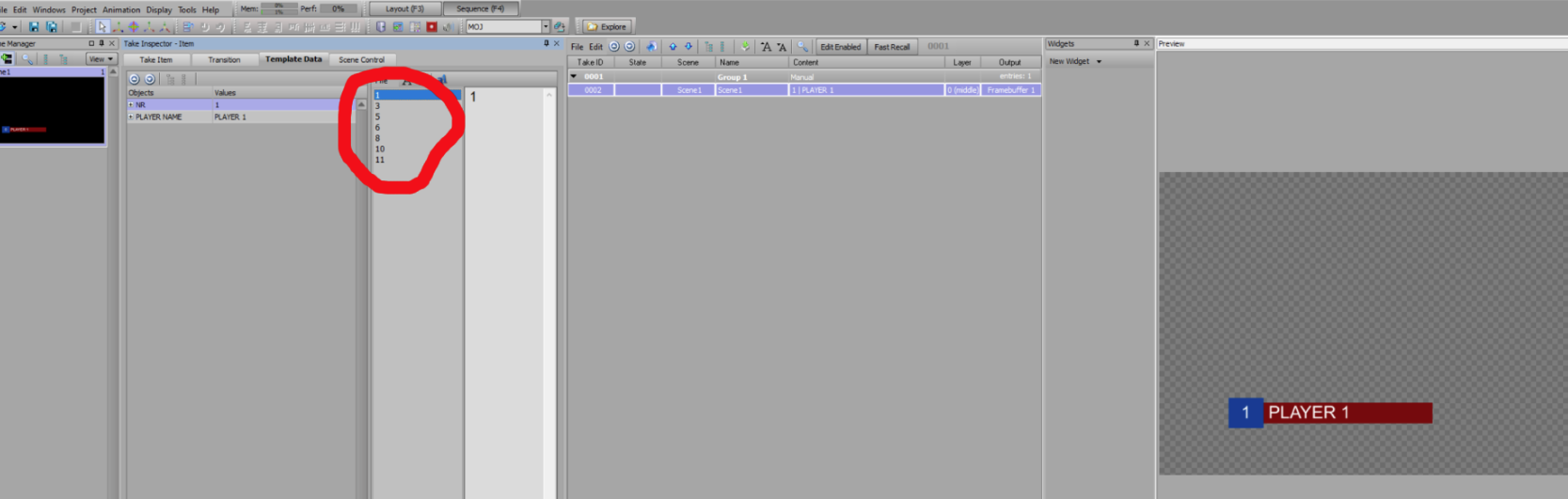Select value 3 in the number list
This screenshot has width=1568, height=499.
[417, 106]
